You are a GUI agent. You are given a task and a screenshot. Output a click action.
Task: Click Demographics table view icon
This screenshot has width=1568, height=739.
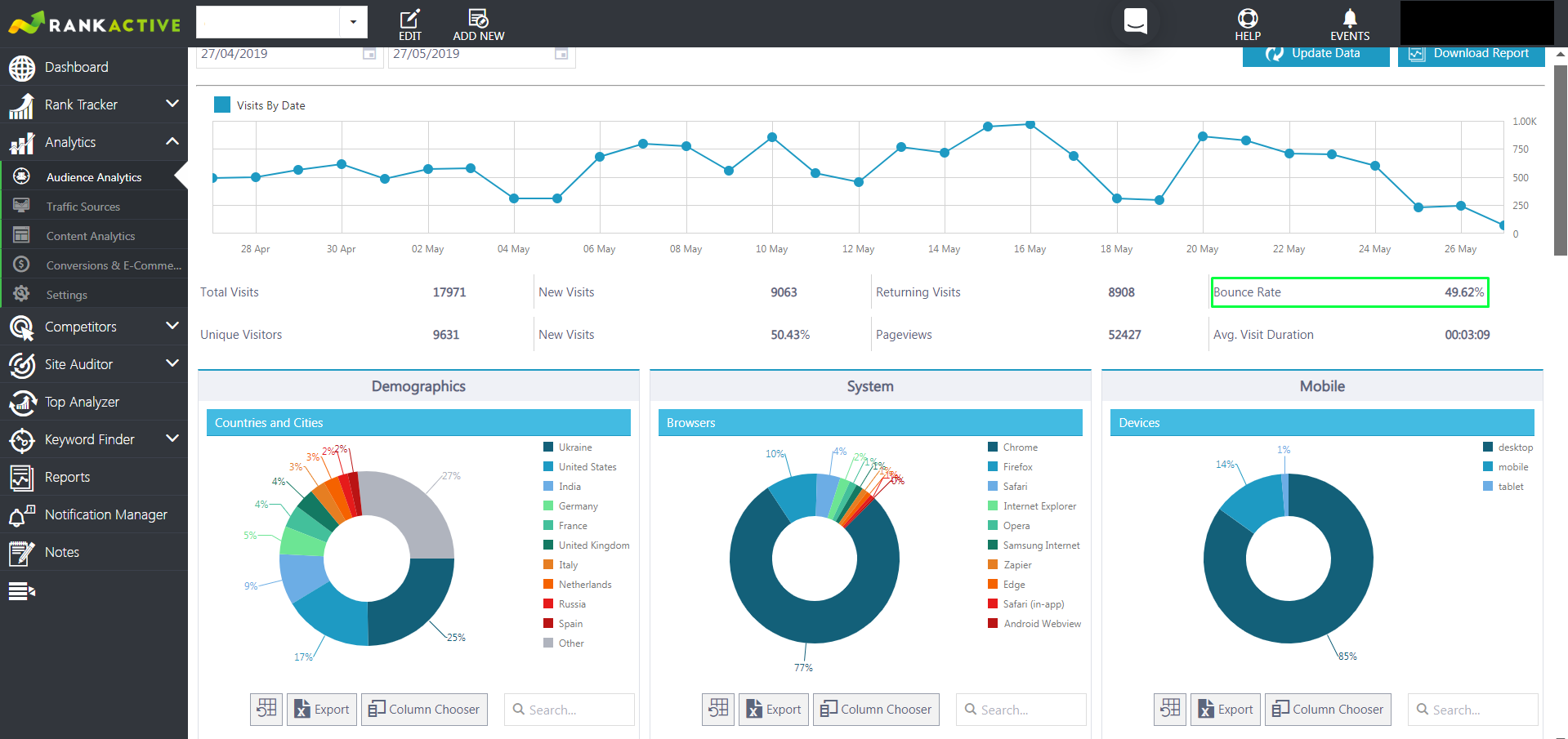266,709
